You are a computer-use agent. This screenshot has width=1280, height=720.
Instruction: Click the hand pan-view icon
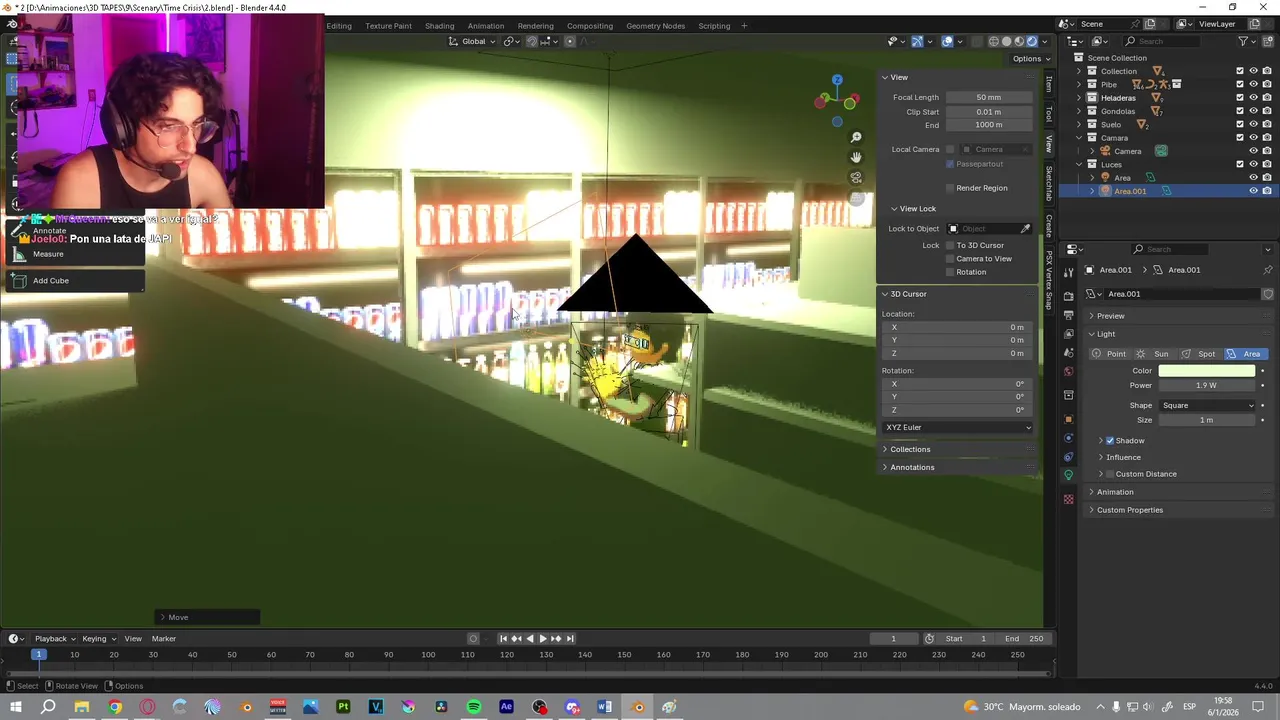click(x=856, y=157)
